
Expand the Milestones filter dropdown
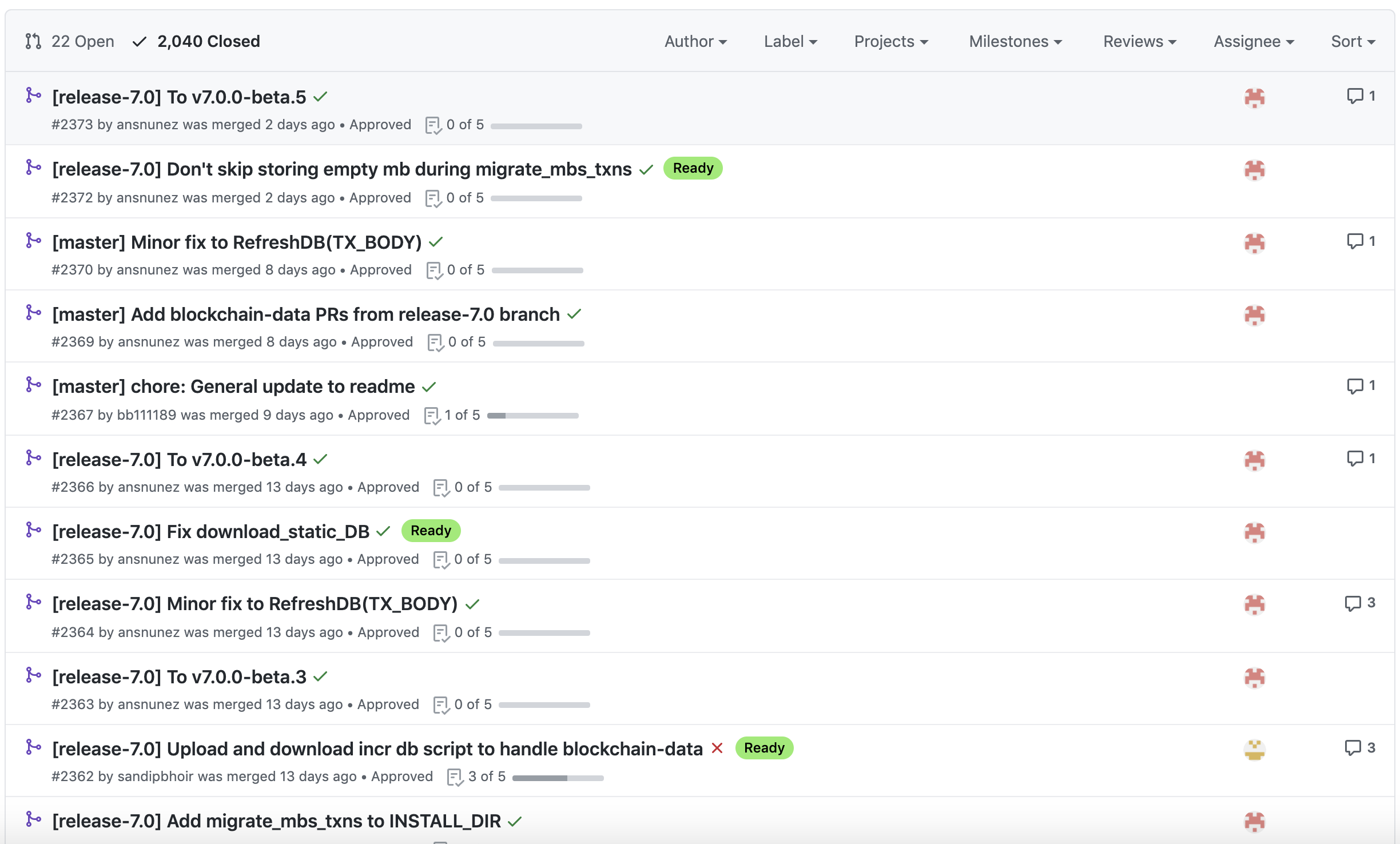(x=1015, y=42)
